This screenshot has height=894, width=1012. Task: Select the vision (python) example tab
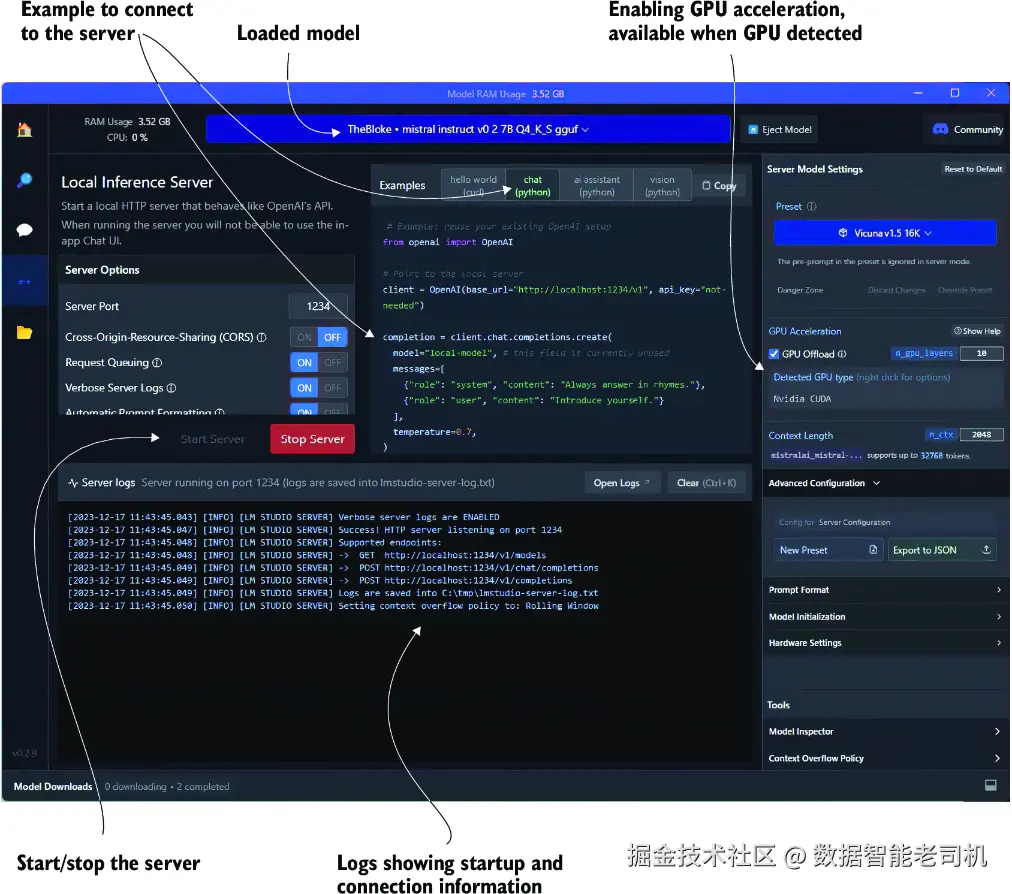point(662,185)
